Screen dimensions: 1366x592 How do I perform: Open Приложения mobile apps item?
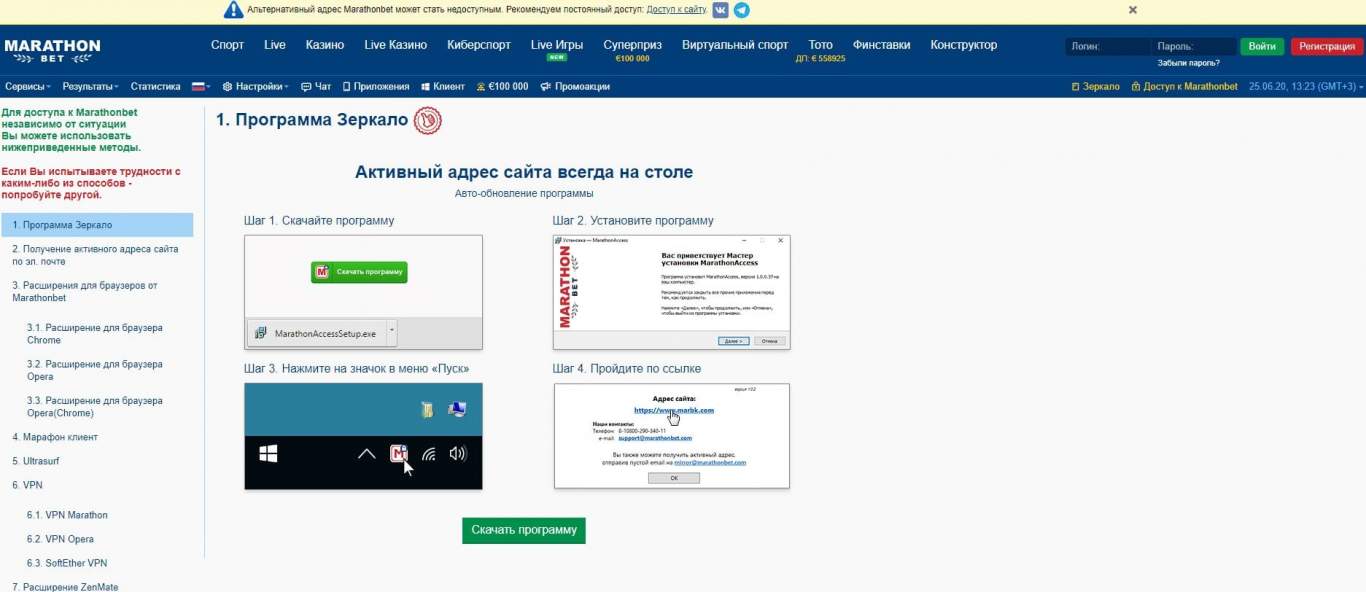point(375,87)
